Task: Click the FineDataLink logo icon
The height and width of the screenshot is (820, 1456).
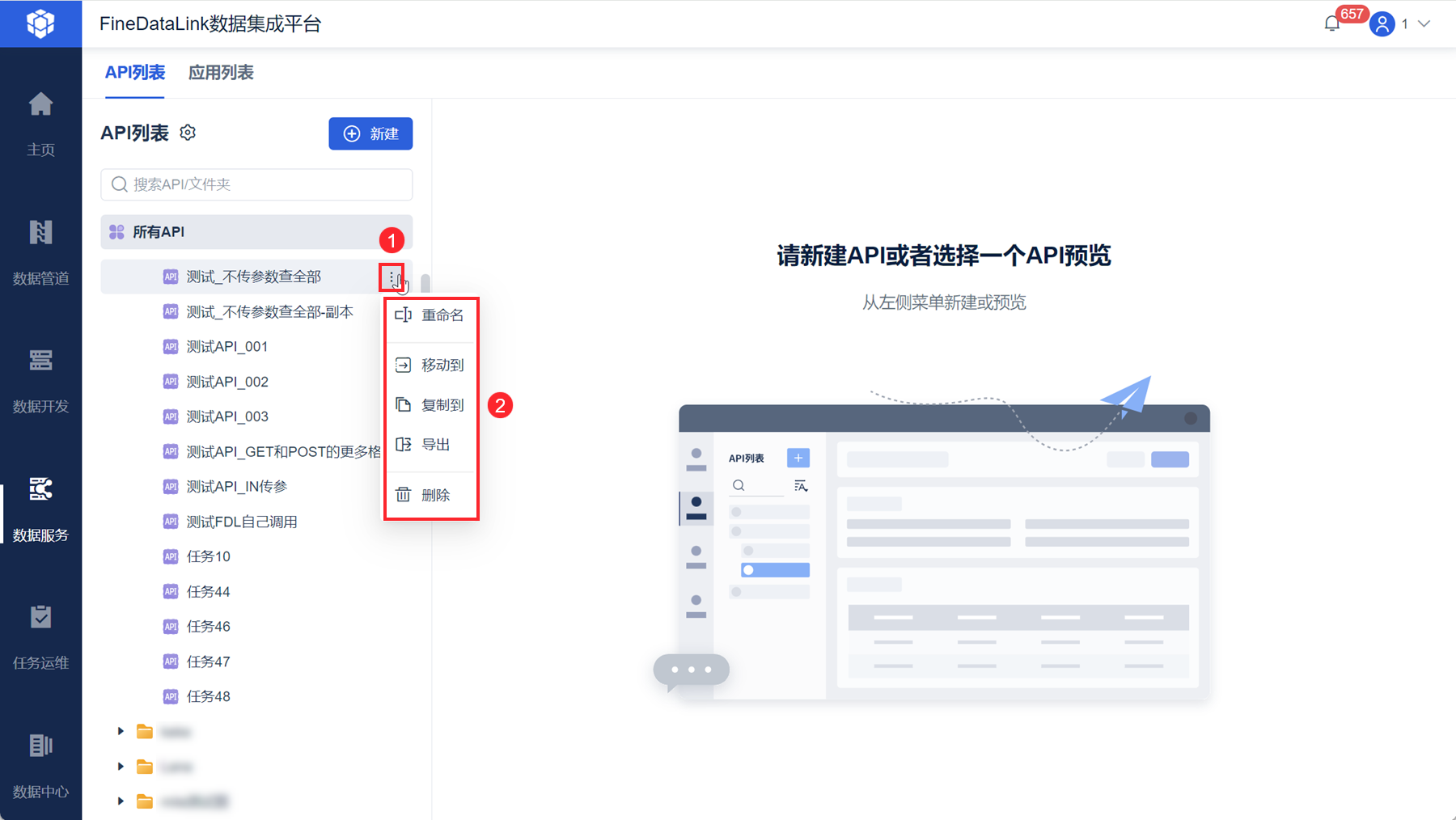Action: tap(40, 23)
